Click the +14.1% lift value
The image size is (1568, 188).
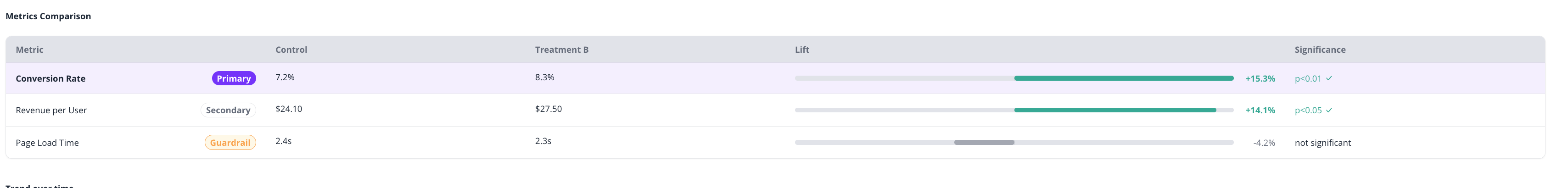[1260, 110]
